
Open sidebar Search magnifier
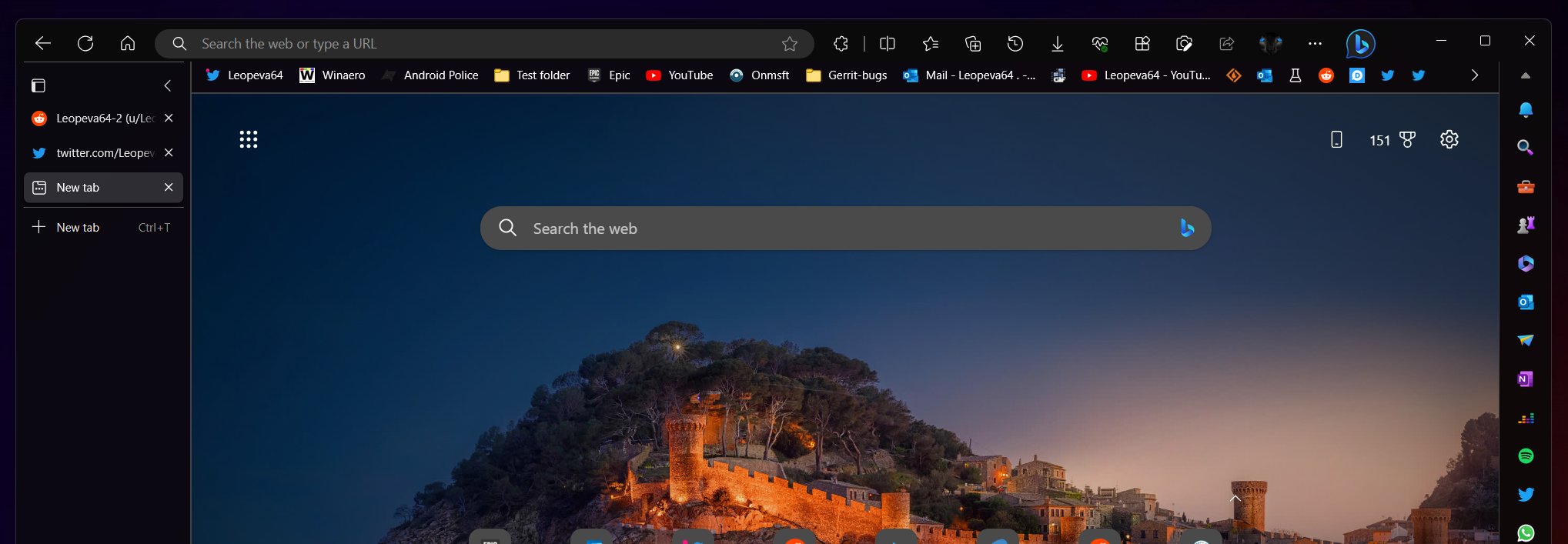coord(1526,148)
